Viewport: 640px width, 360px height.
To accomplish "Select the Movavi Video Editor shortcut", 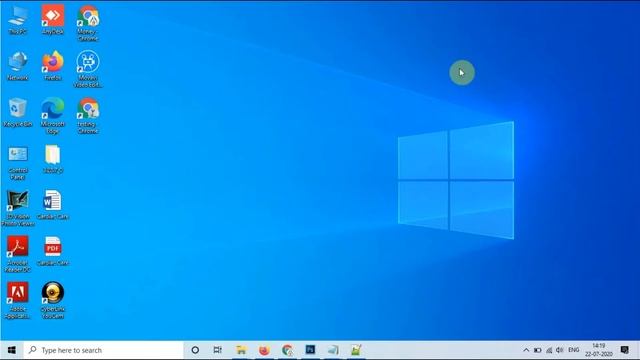I will tap(88, 69).
